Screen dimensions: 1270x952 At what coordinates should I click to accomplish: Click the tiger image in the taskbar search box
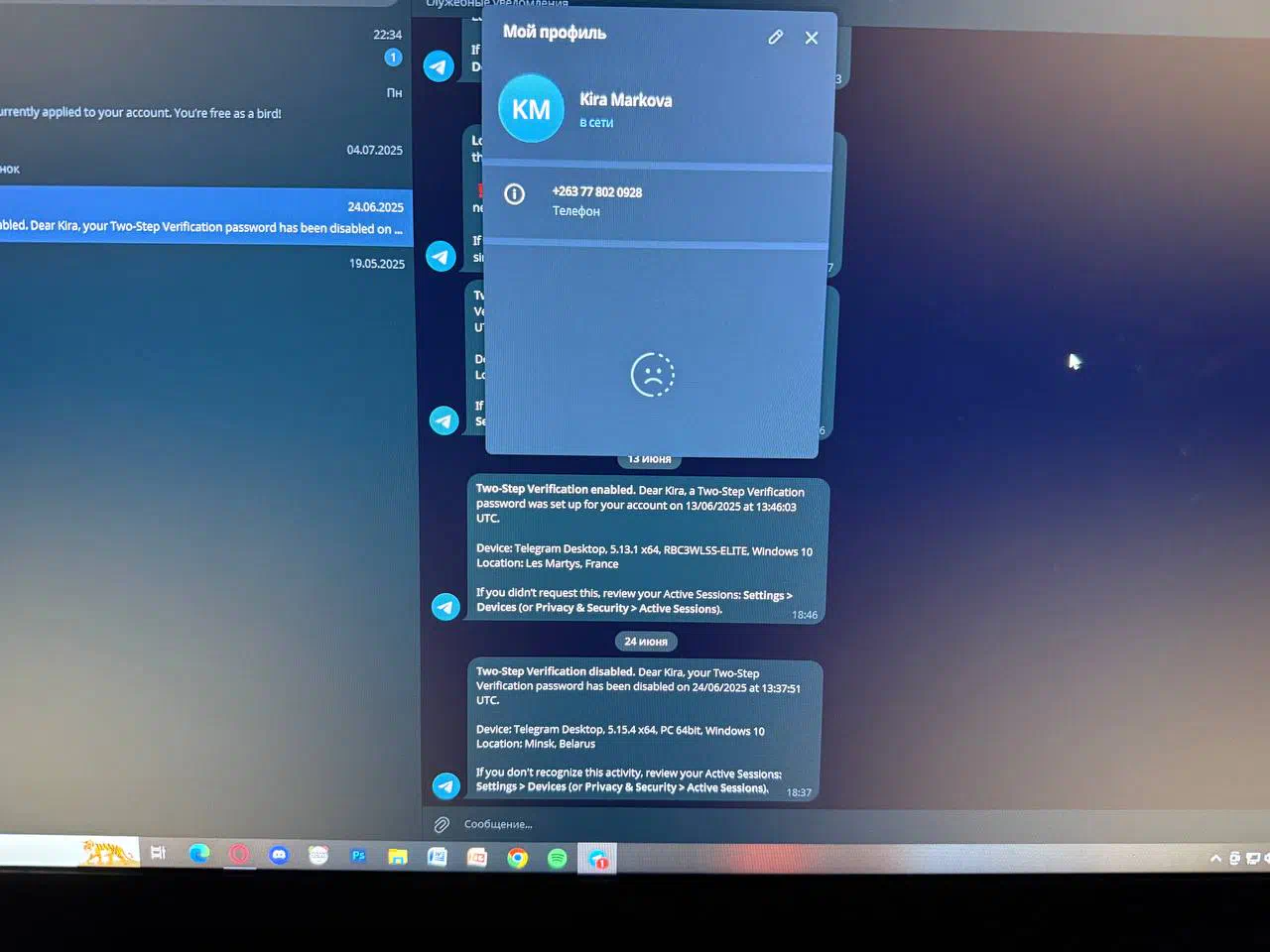[x=107, y=852]
